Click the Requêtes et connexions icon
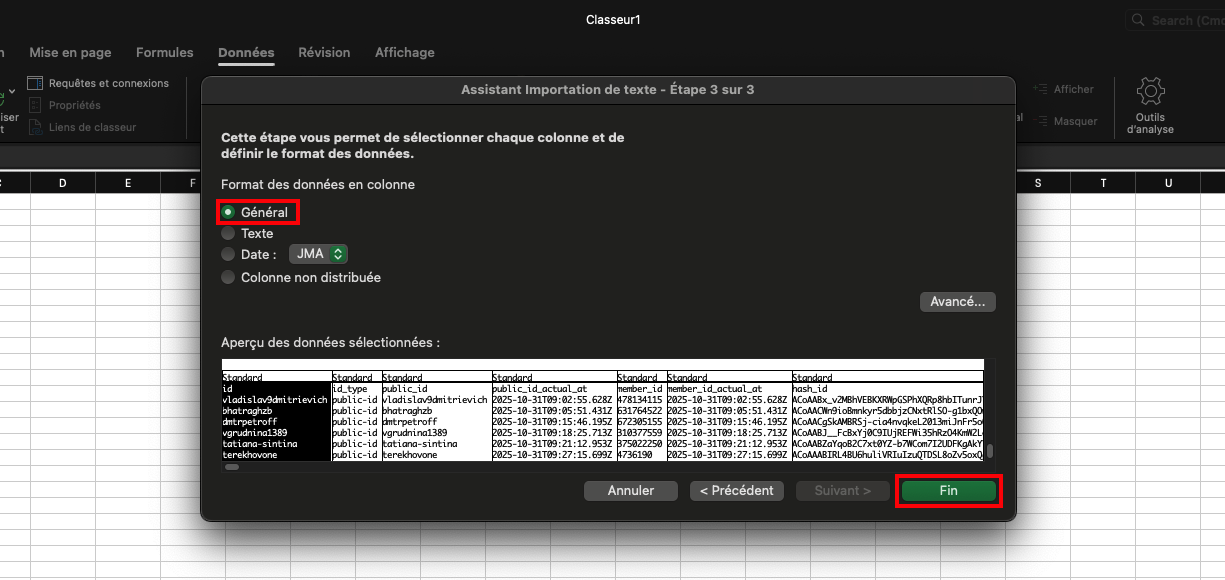 coord(36,83)
